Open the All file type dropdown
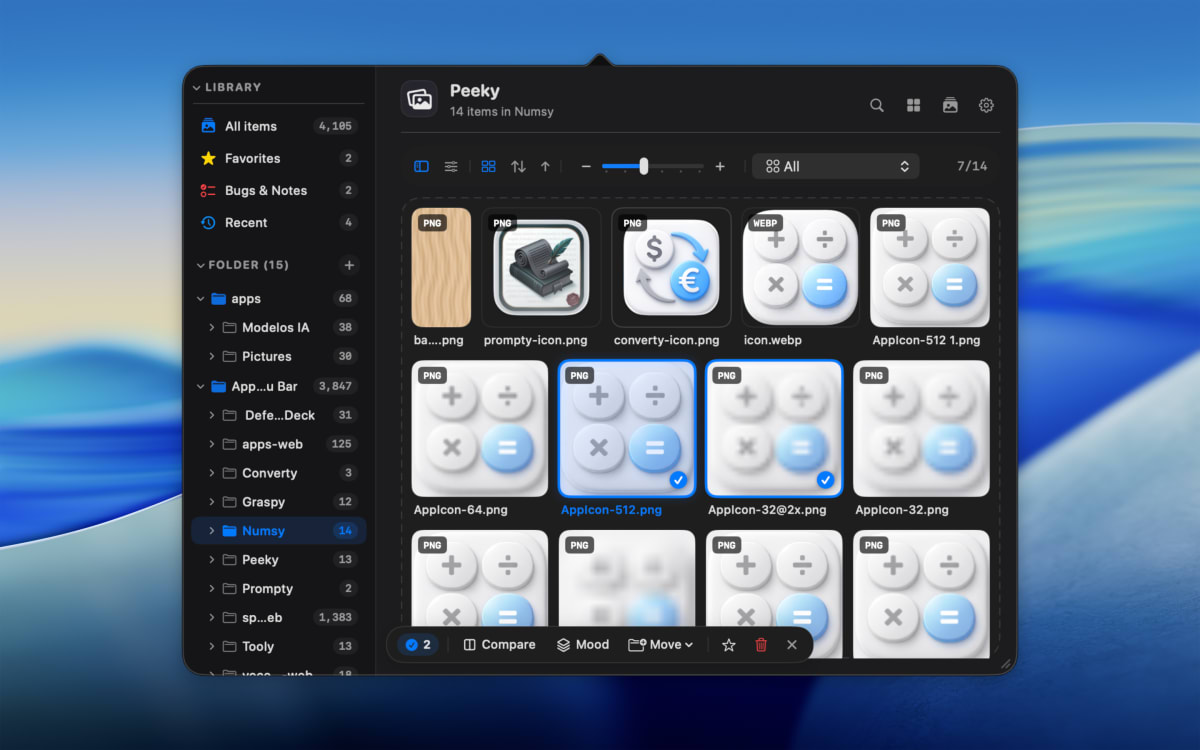The width and height of the screenshot is (1200, 750). (x=835, y=167)
